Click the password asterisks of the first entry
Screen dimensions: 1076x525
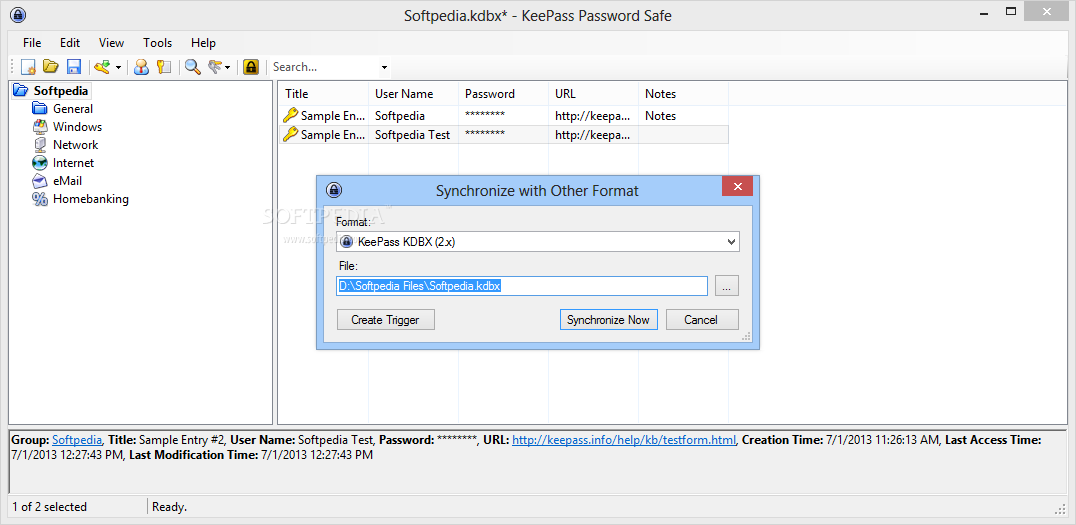click(x=484, y=116)
